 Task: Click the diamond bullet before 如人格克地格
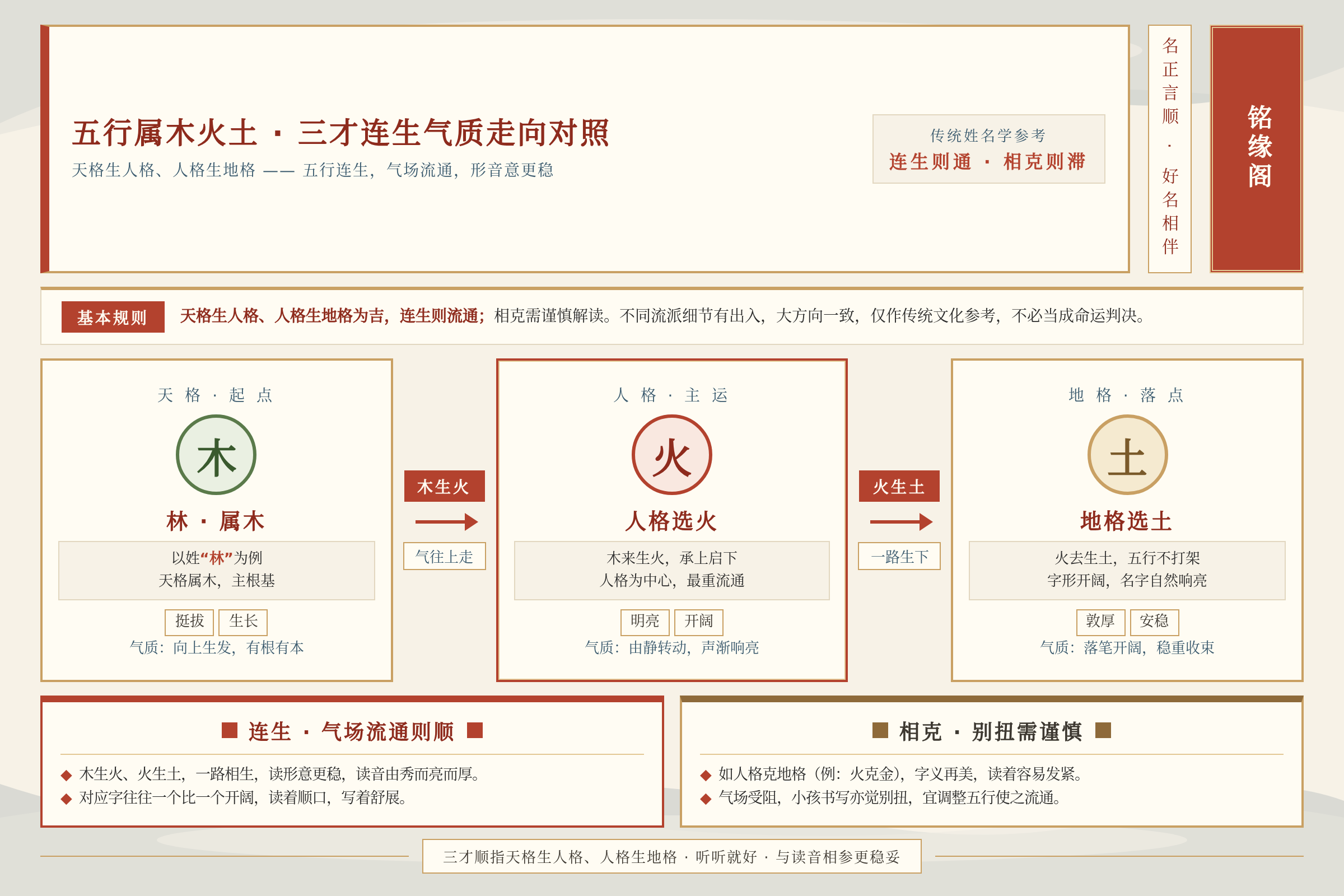coord(706,776)
